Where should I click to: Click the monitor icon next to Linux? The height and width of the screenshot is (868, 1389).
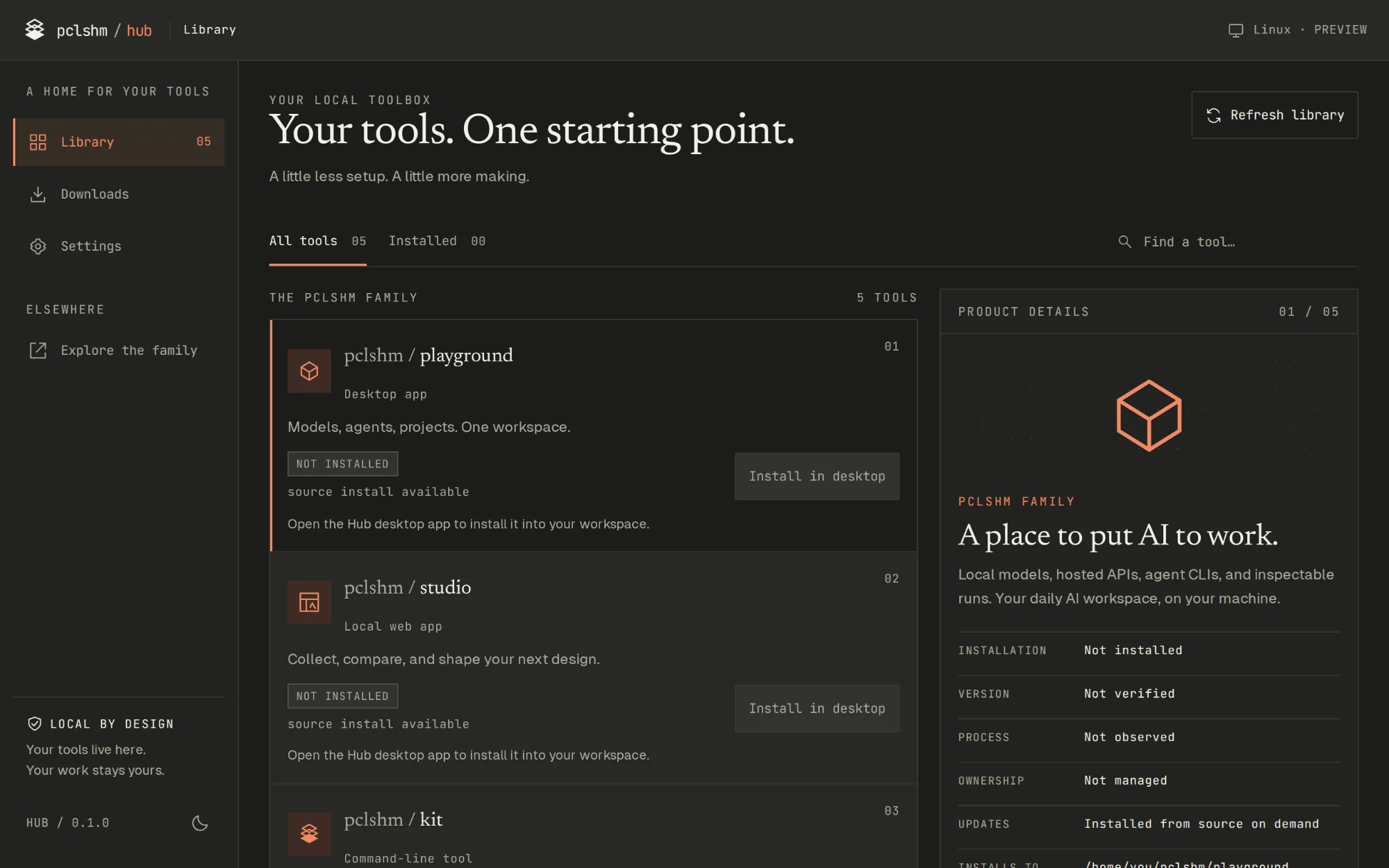click(x=1236, y=31)
